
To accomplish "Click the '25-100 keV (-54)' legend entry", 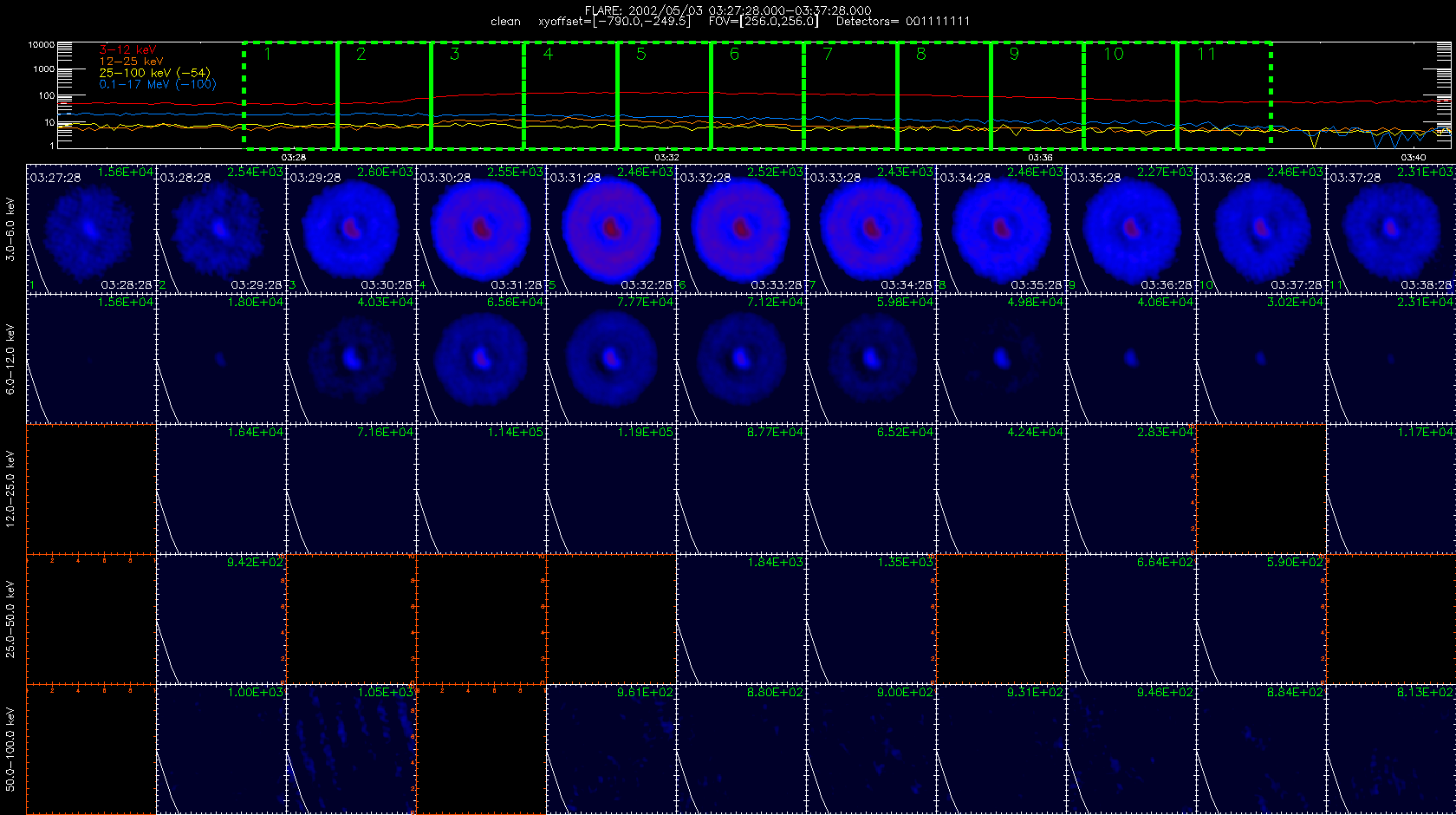I will click(154, 73).
